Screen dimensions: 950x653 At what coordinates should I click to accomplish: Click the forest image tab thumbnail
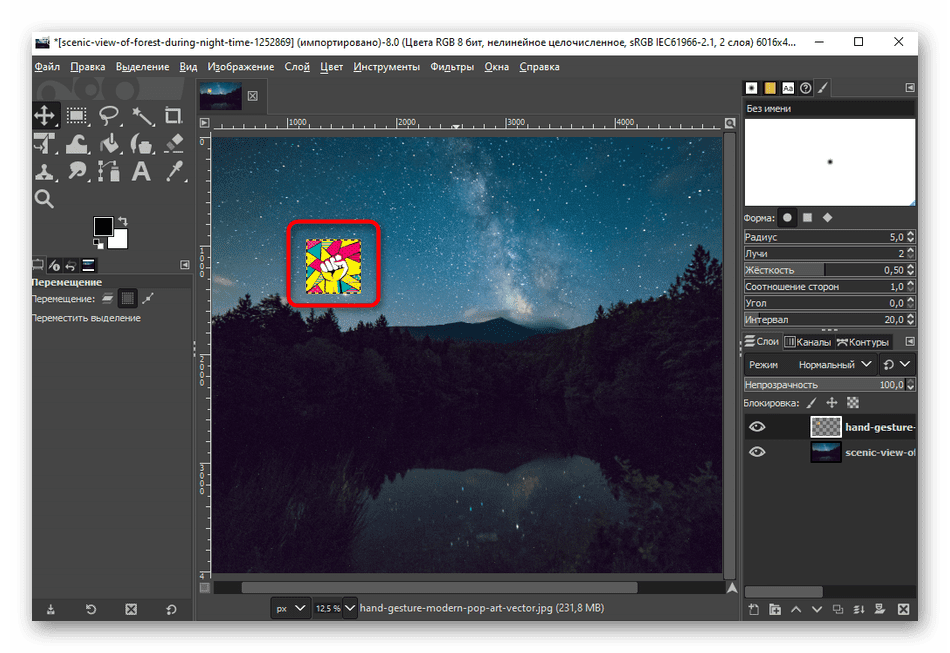point(221,95)
